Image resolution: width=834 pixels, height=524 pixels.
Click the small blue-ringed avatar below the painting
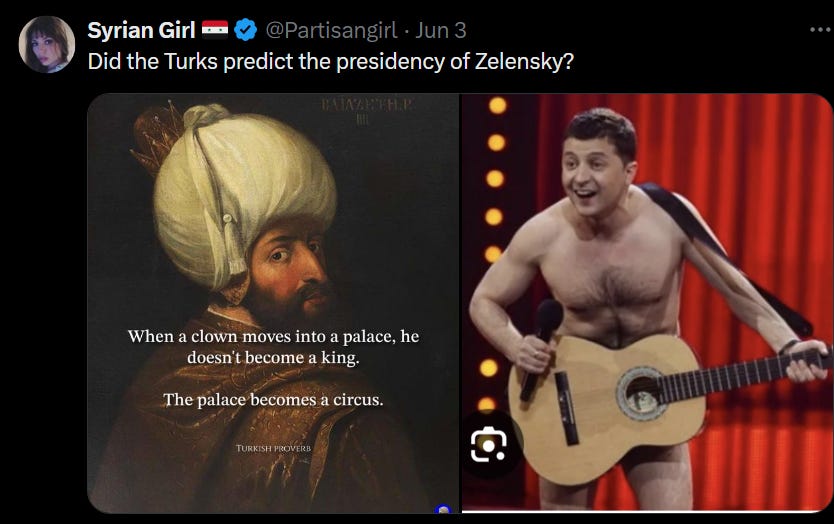[x=443, y=509]
